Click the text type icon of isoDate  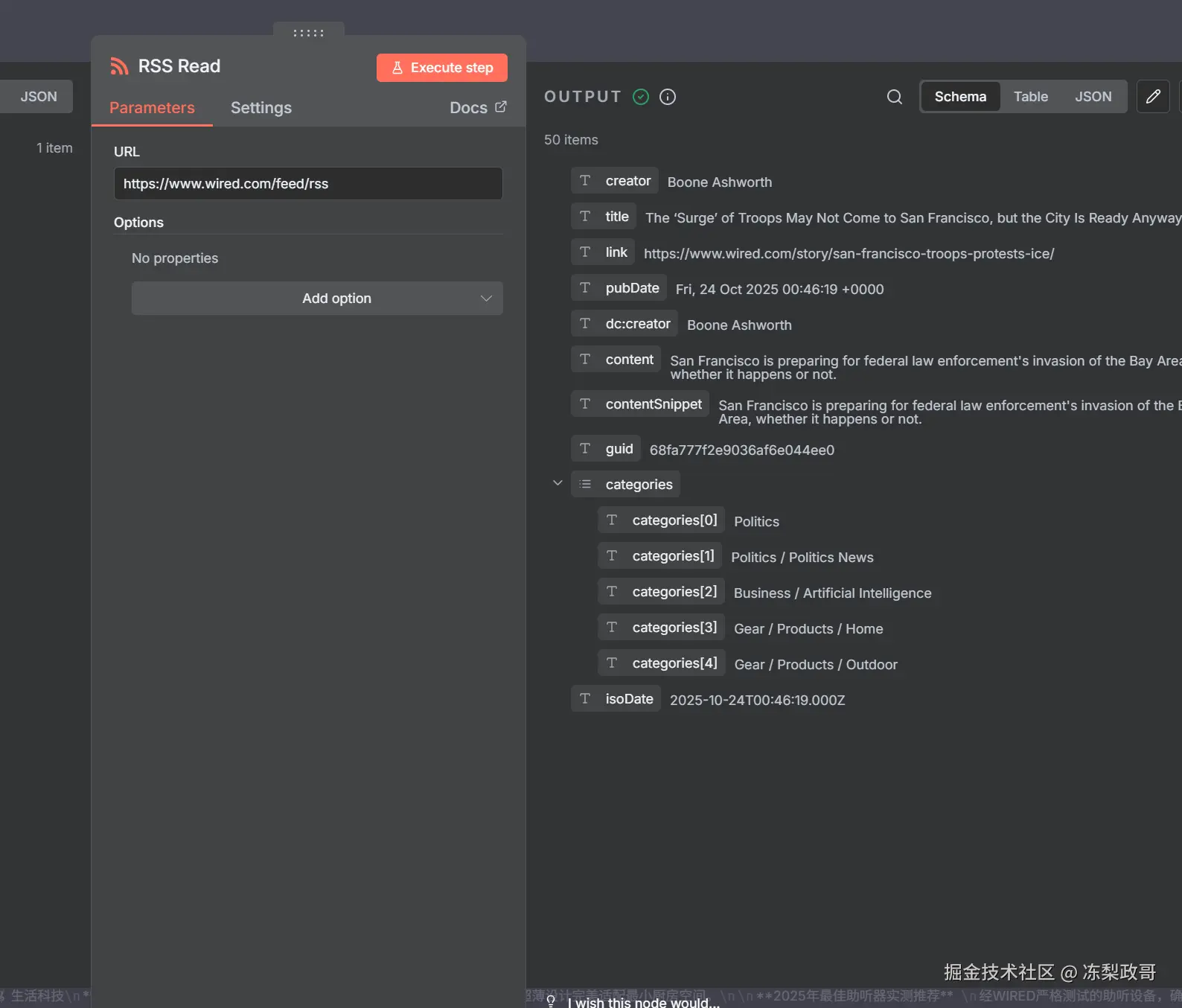pyautogui.click(x=585, y=699)
